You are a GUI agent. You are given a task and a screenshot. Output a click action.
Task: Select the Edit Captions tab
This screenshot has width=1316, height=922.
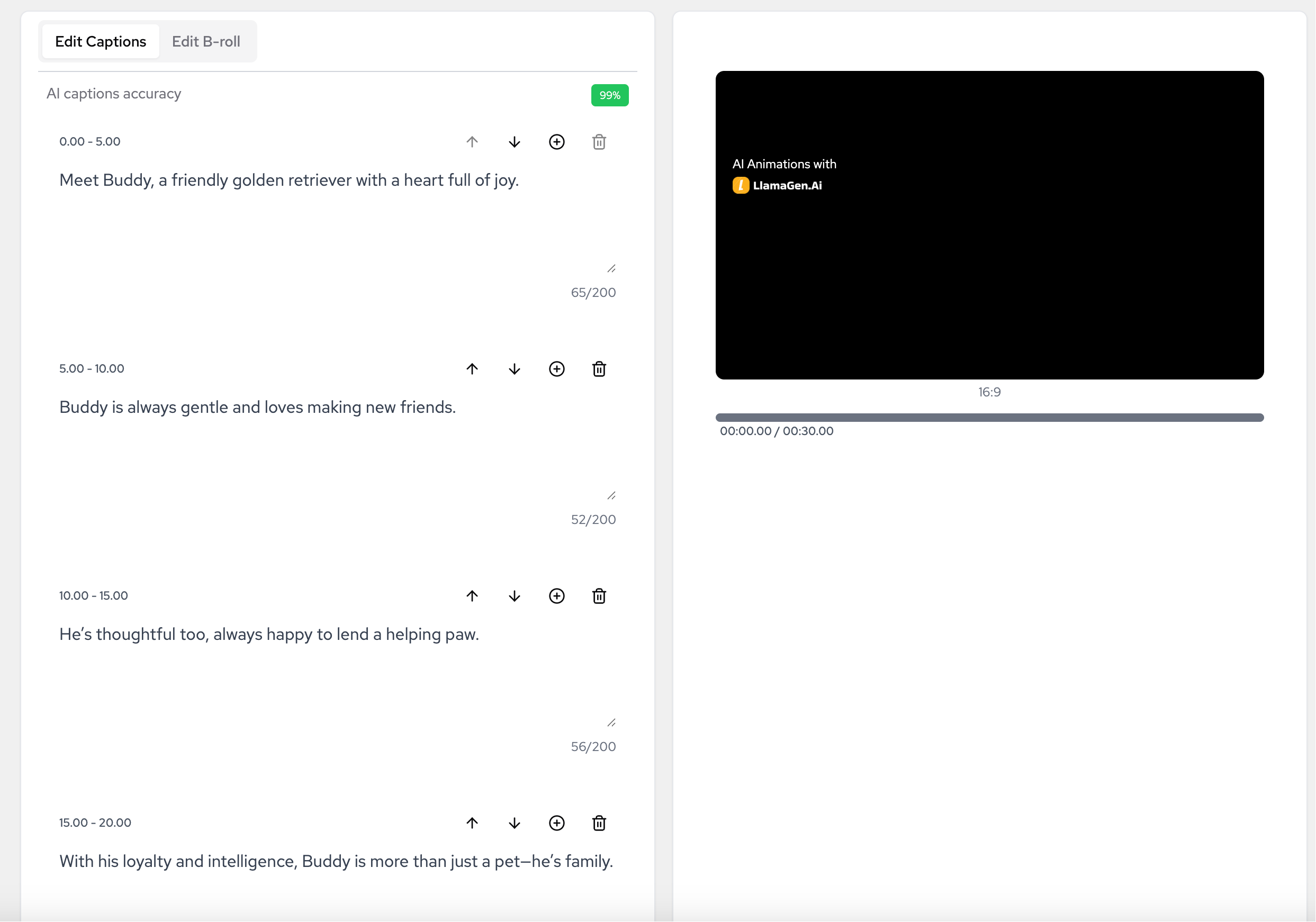click(100, 41)
